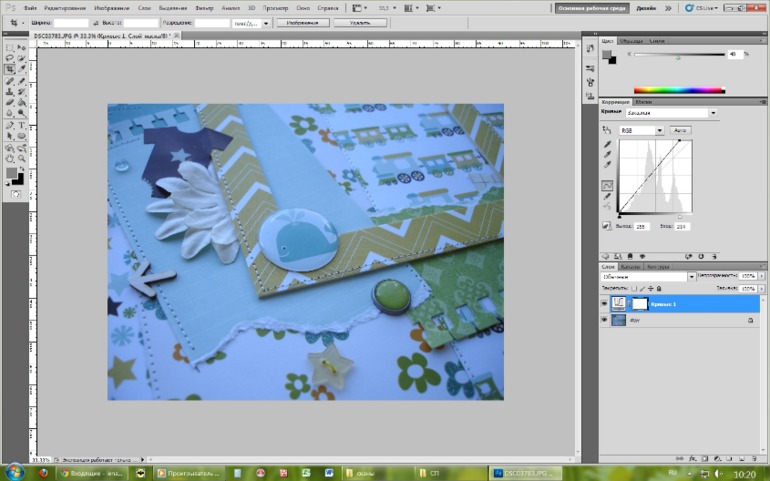The width and height of the screenshot is (770, 481).
Task: Open the Firefox icon in the taskbar
Action: (43, 472)
